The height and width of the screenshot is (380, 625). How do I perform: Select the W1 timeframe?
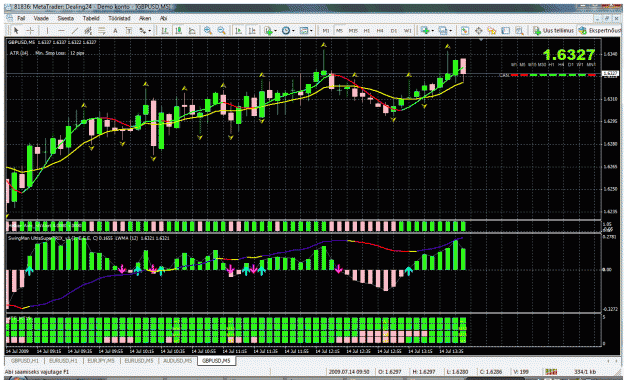tap(407, 31)
